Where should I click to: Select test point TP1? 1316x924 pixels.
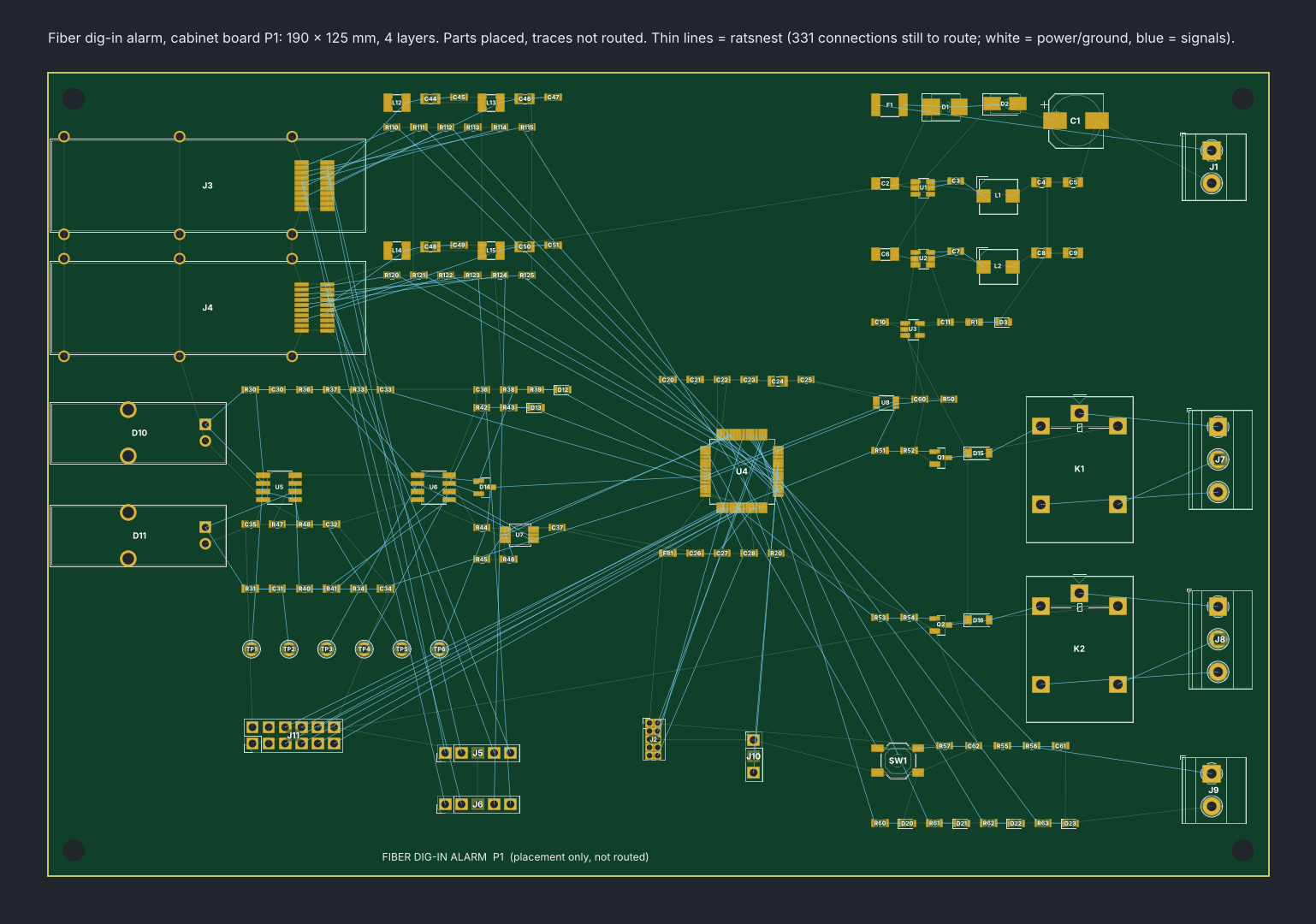(x=252, y=649)
